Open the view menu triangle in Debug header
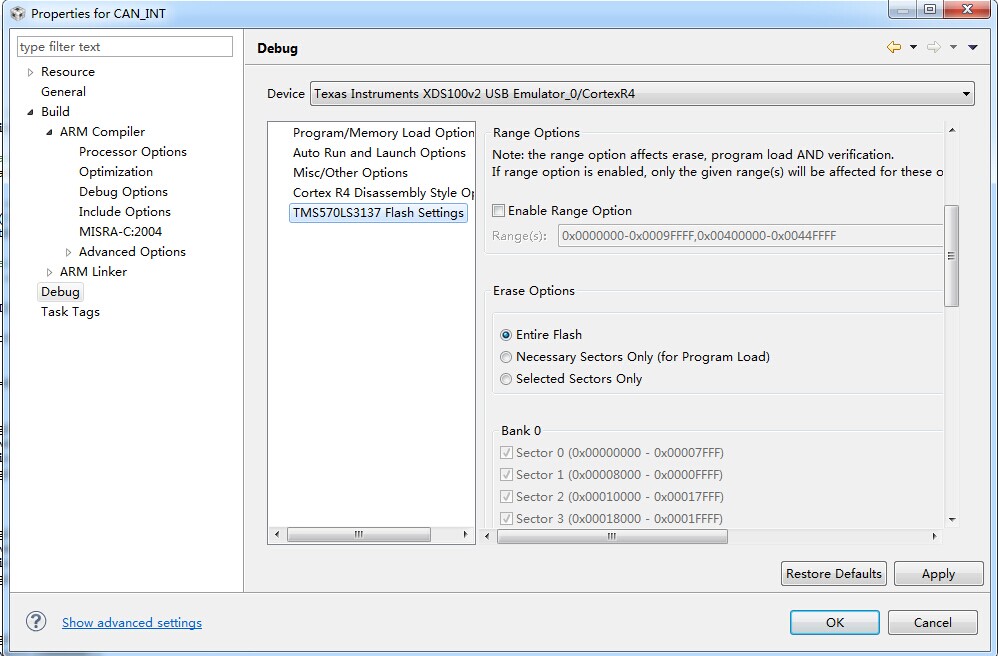The width and height of the screenshot is (998, 656). point(972,47)
